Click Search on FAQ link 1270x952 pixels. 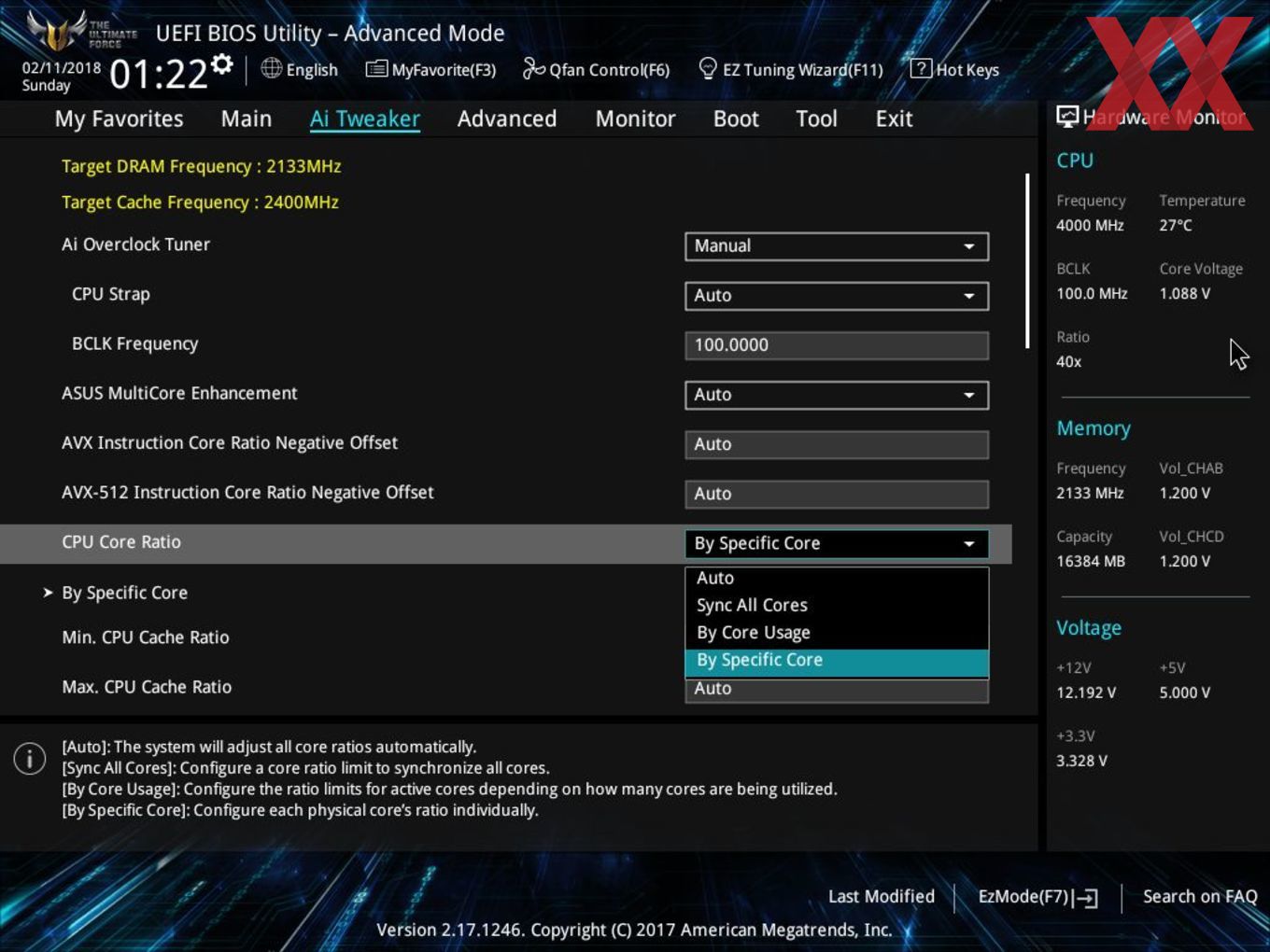pos(1200,897)
